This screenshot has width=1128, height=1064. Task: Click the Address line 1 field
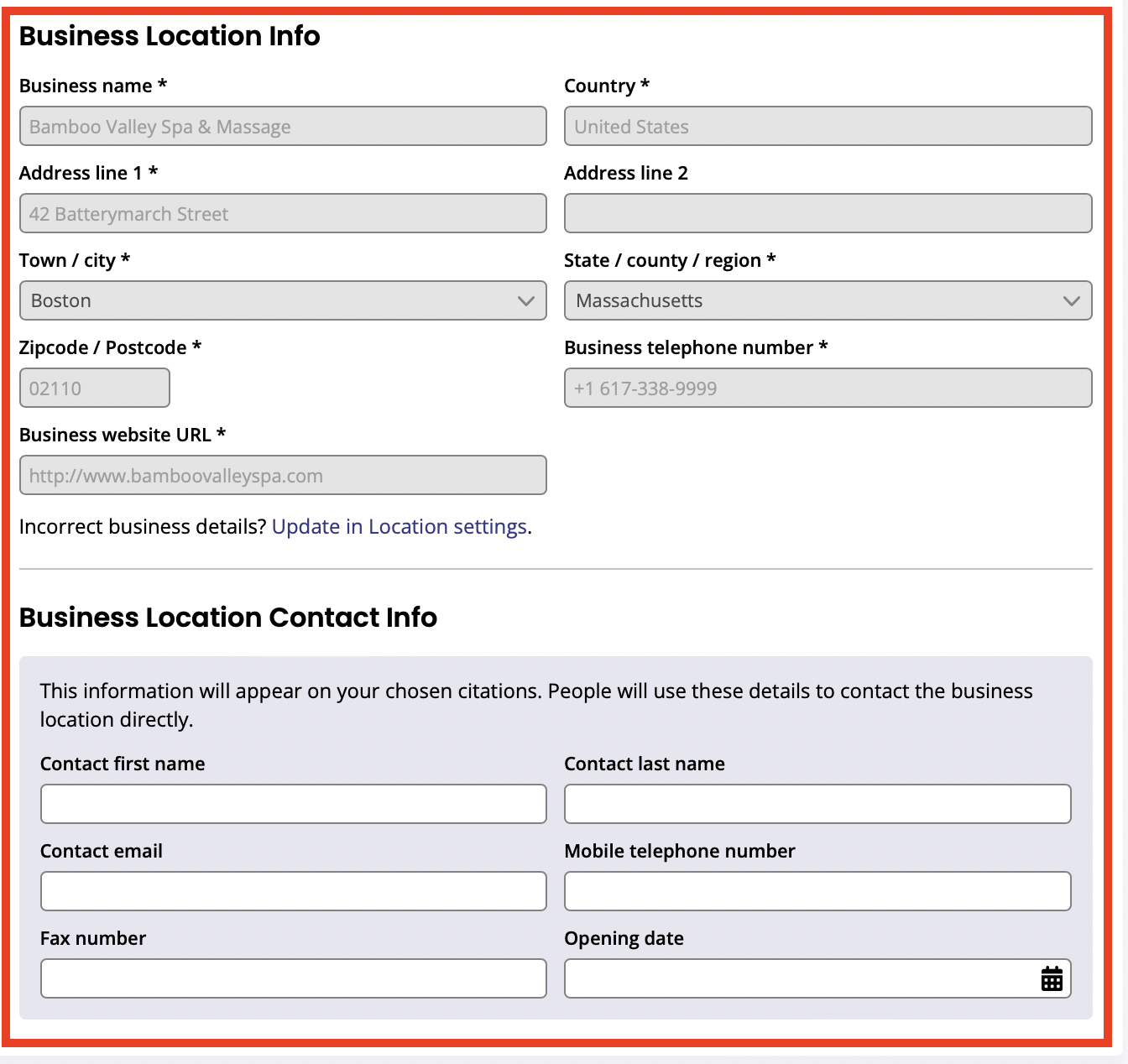[x=283, y=214]
